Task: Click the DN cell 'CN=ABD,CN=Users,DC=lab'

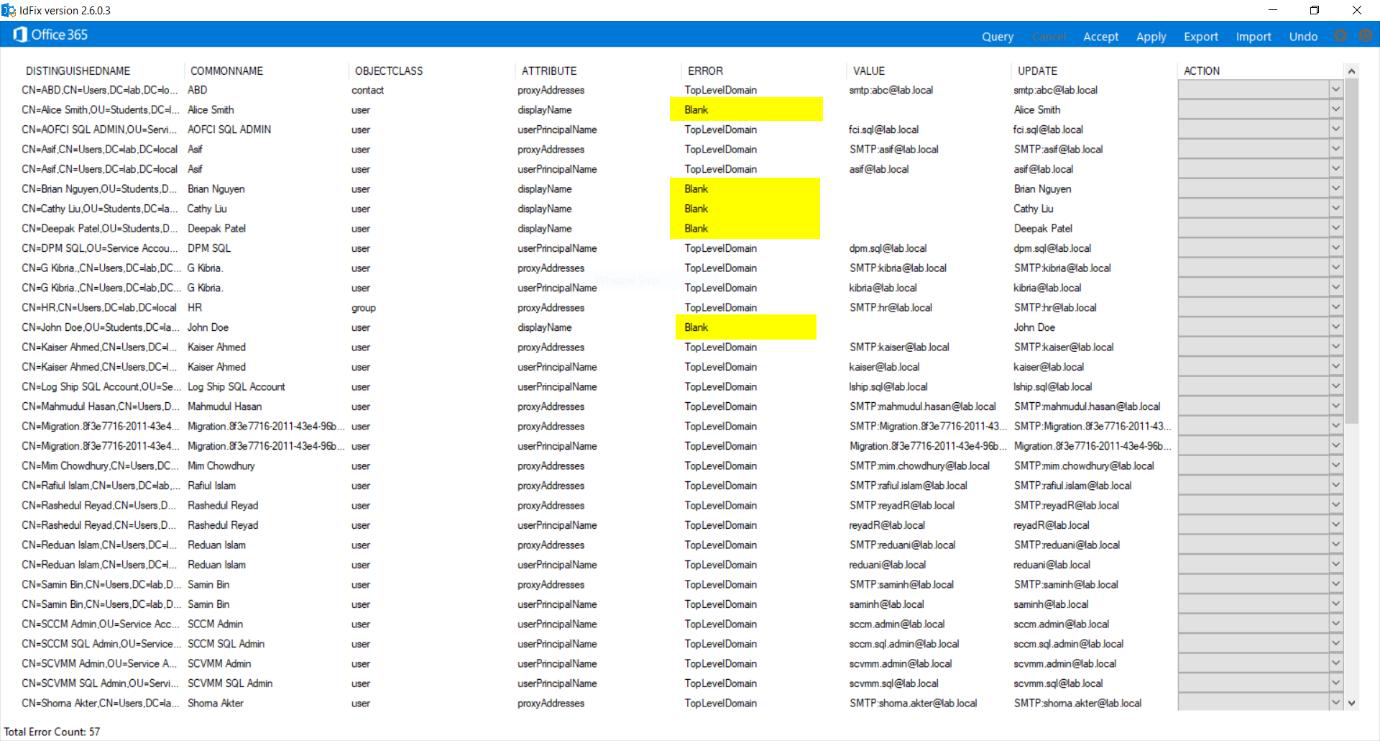Action: [100, 90]
